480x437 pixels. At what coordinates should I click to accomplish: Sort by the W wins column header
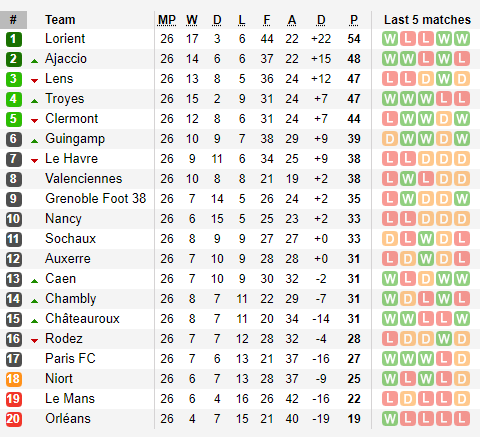pyautogui.click(x=192, y=20)
